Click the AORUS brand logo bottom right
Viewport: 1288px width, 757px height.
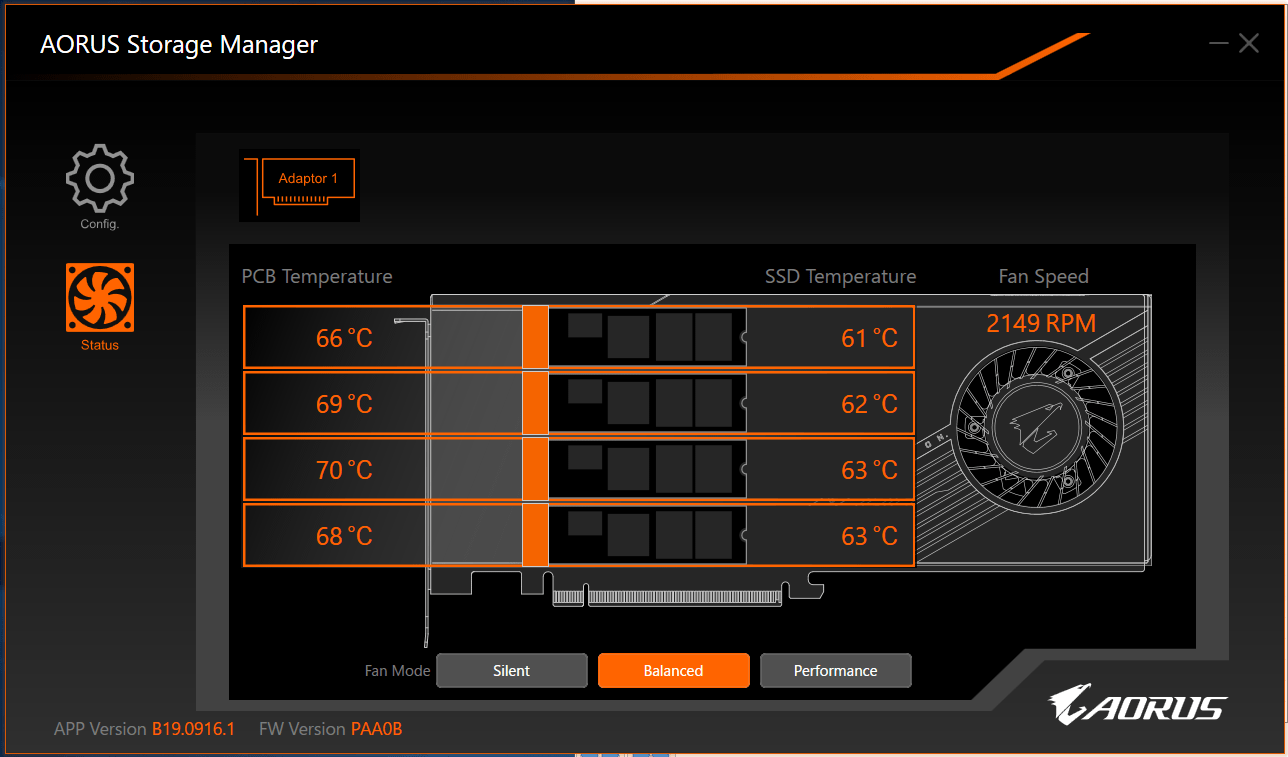pyautogui.click(x=1138, y=706)
